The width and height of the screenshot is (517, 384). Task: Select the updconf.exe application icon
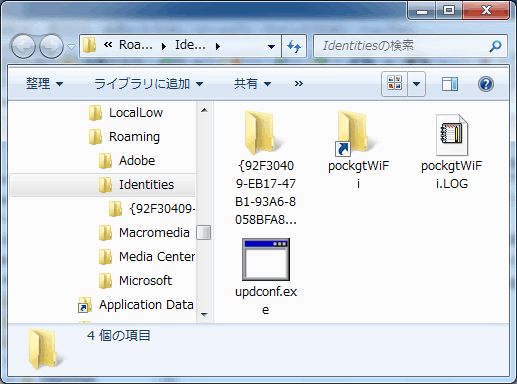point(266,259)
